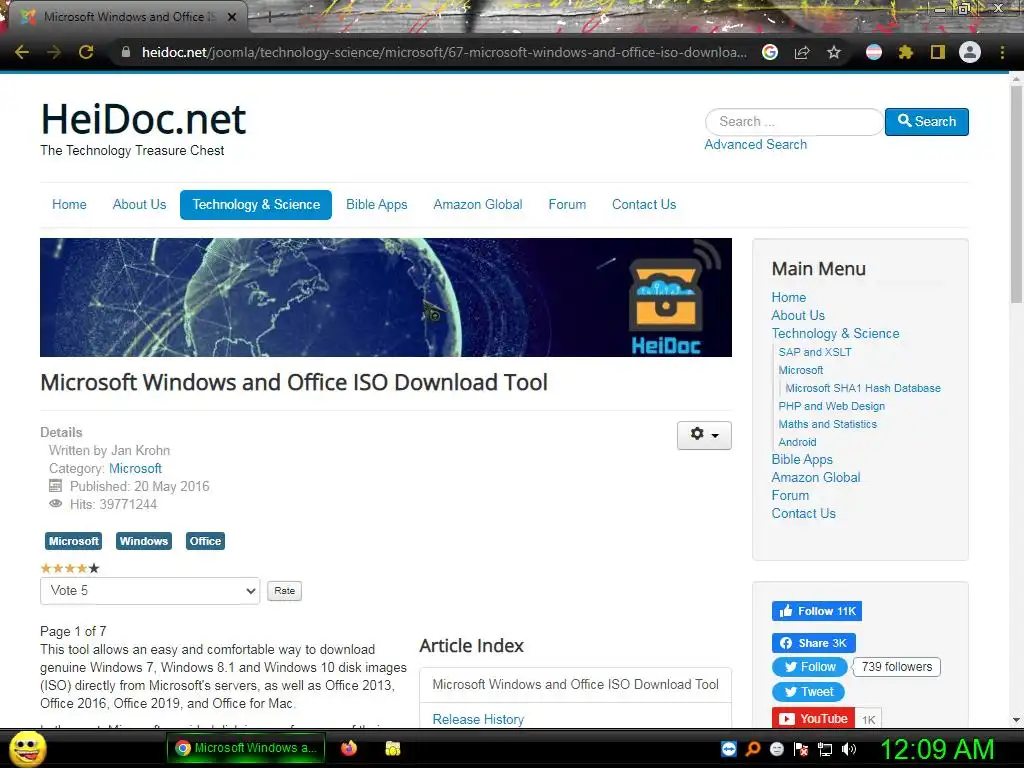Reload the page with the refresh icon
Image resolution: width=1024 pixels, height=768 pixels.
[x=86, y=52]
